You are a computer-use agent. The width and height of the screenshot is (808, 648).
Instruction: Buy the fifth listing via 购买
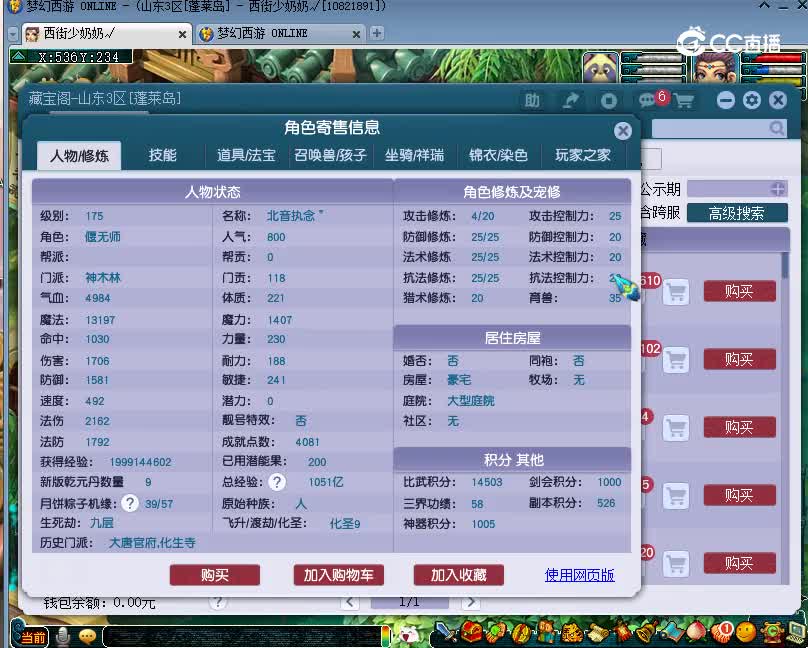[x=739, y=564]
